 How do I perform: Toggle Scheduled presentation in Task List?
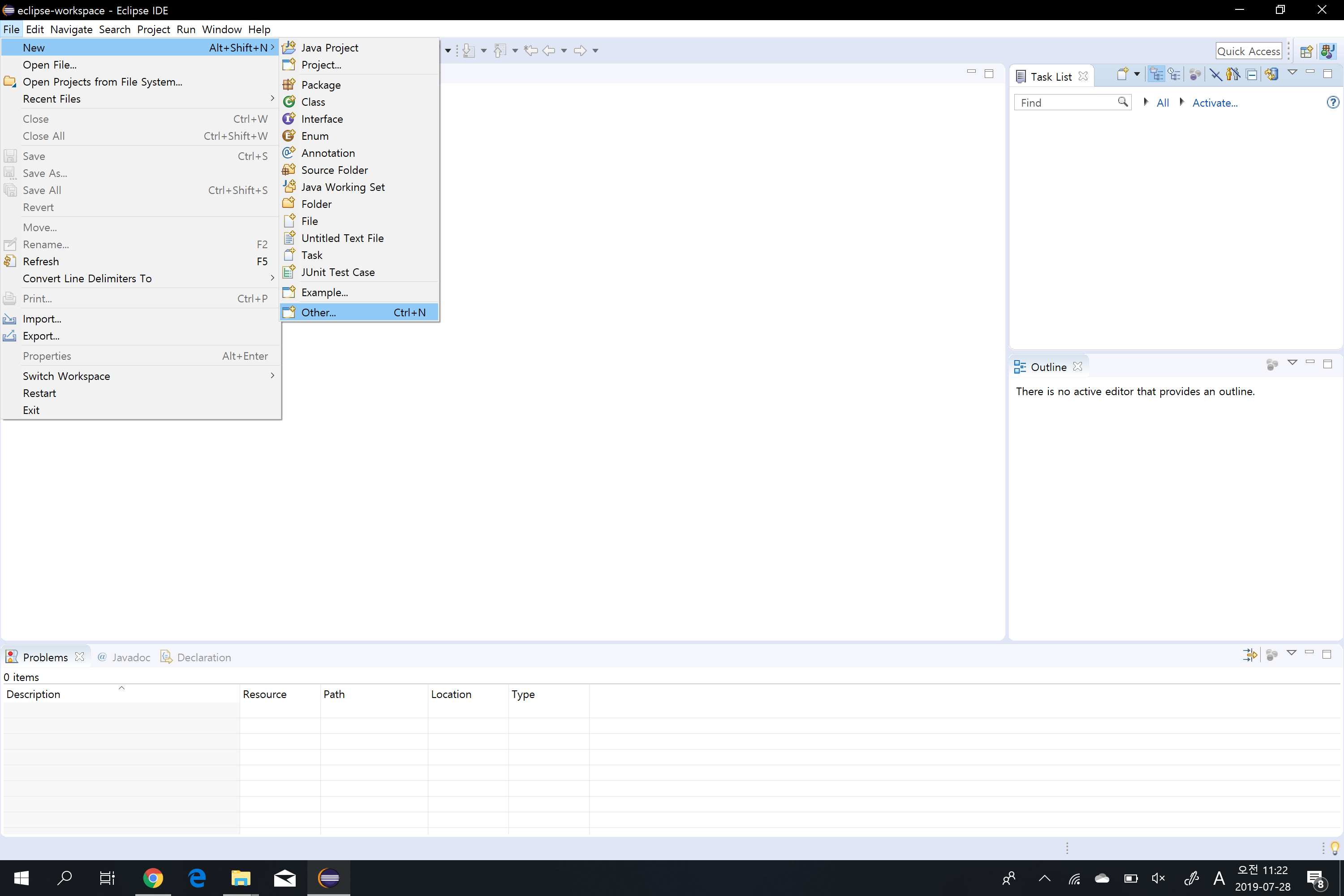pos(1174,74)
